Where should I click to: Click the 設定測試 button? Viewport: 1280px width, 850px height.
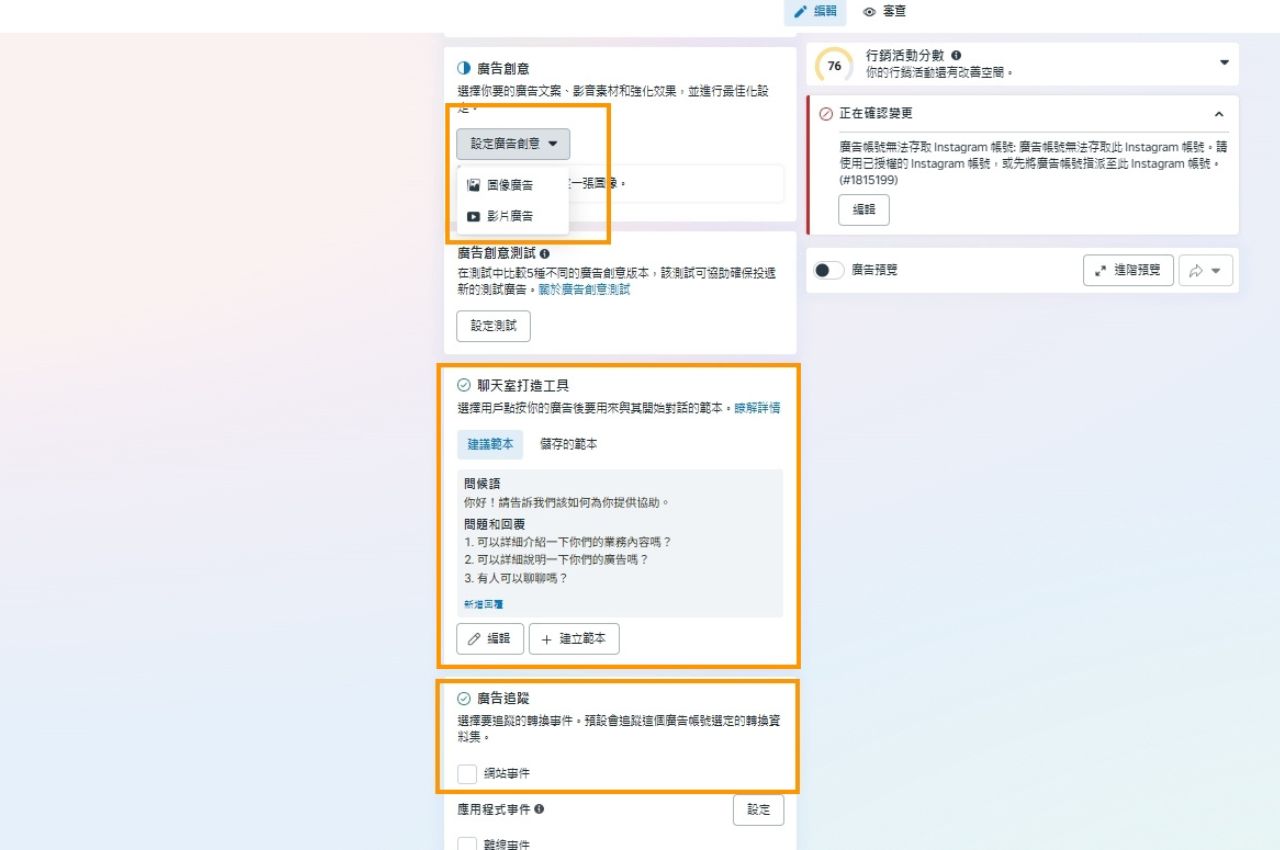[493, 326]
